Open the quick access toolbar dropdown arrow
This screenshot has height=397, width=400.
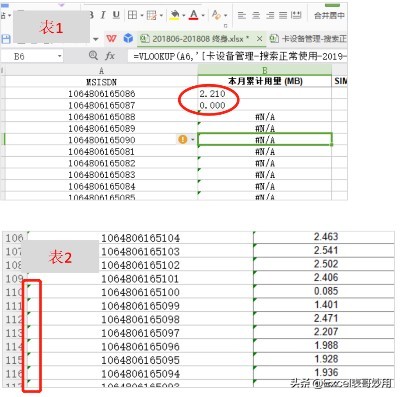[96, 39]
